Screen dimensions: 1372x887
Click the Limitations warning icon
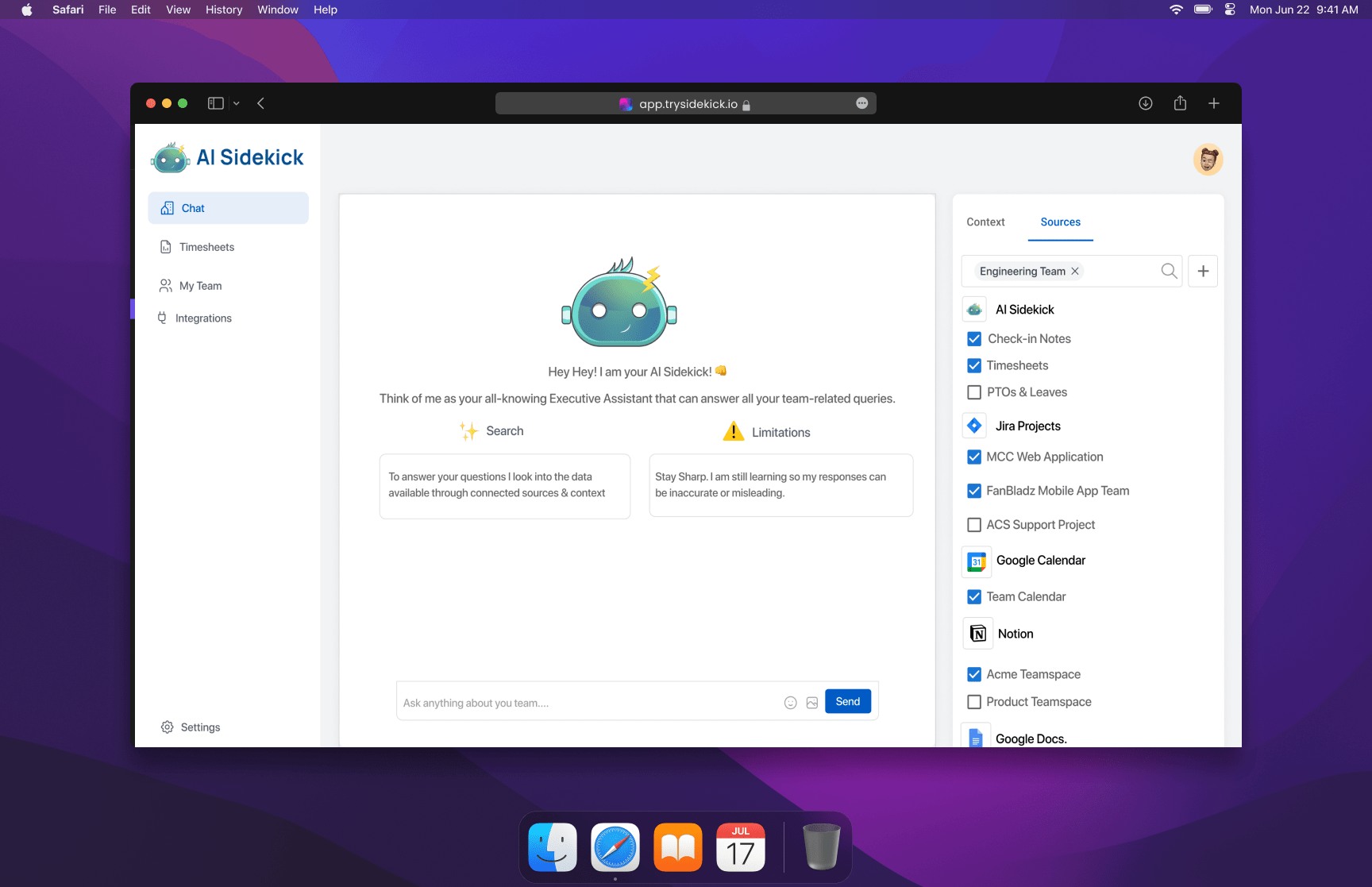(x=734, y=431)
